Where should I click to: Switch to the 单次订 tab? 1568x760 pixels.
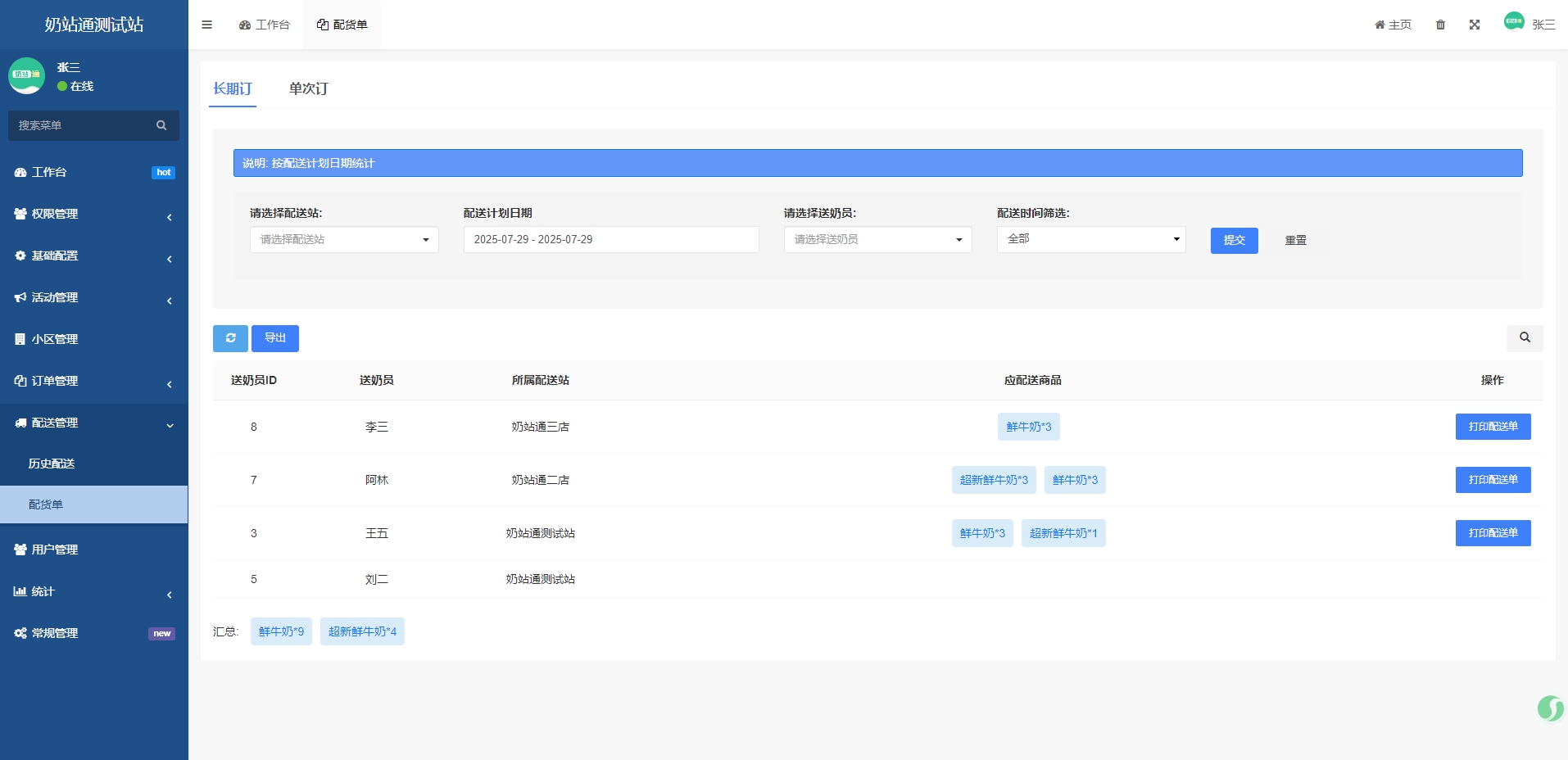(308, 88)
